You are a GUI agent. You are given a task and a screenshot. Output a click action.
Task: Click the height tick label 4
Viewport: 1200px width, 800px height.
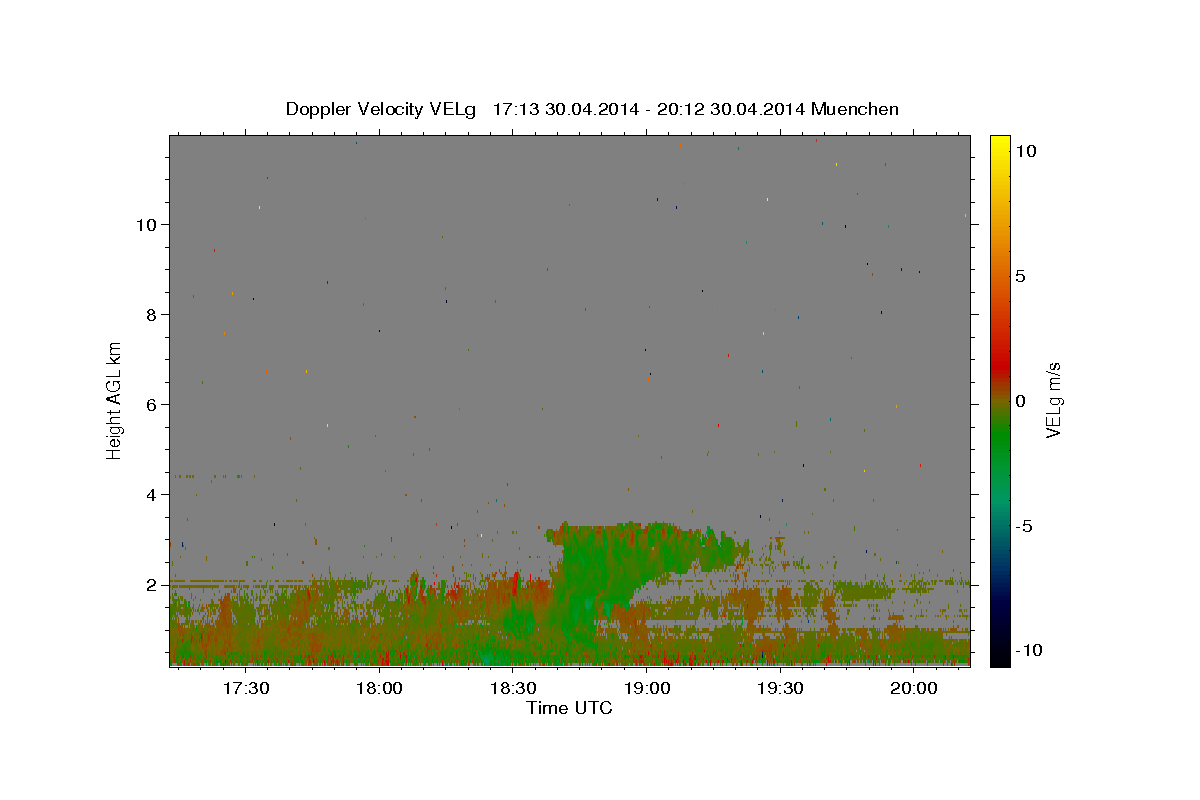tap(152, 495)
